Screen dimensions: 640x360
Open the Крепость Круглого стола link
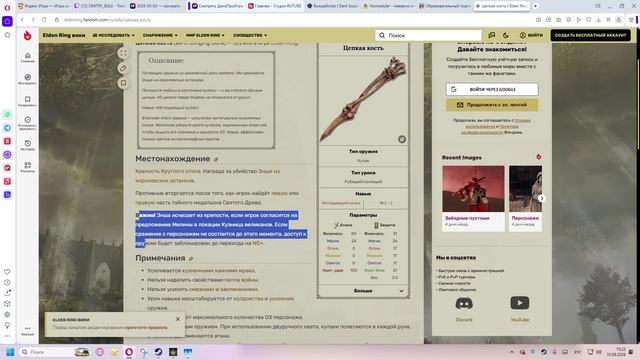tap(168, 171)
